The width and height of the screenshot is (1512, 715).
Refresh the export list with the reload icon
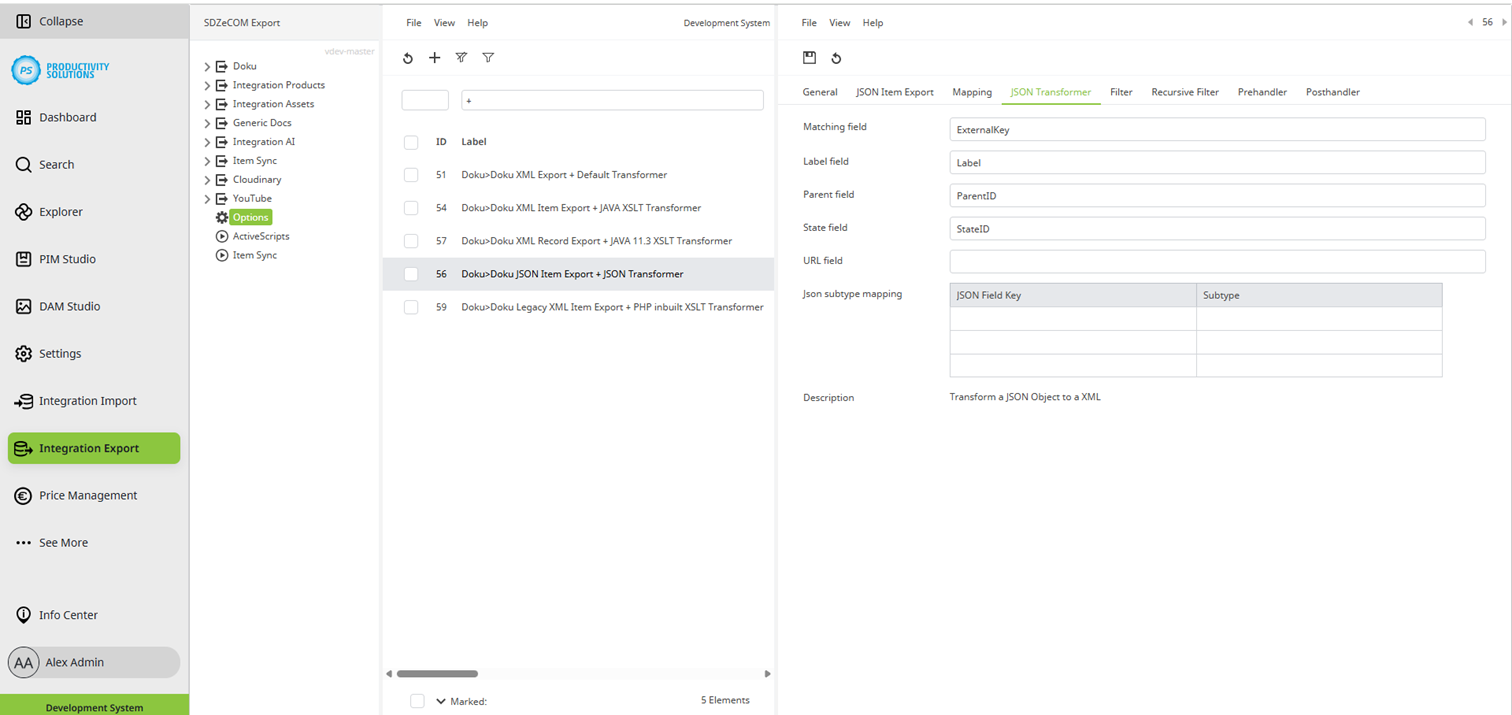(407, 58)
